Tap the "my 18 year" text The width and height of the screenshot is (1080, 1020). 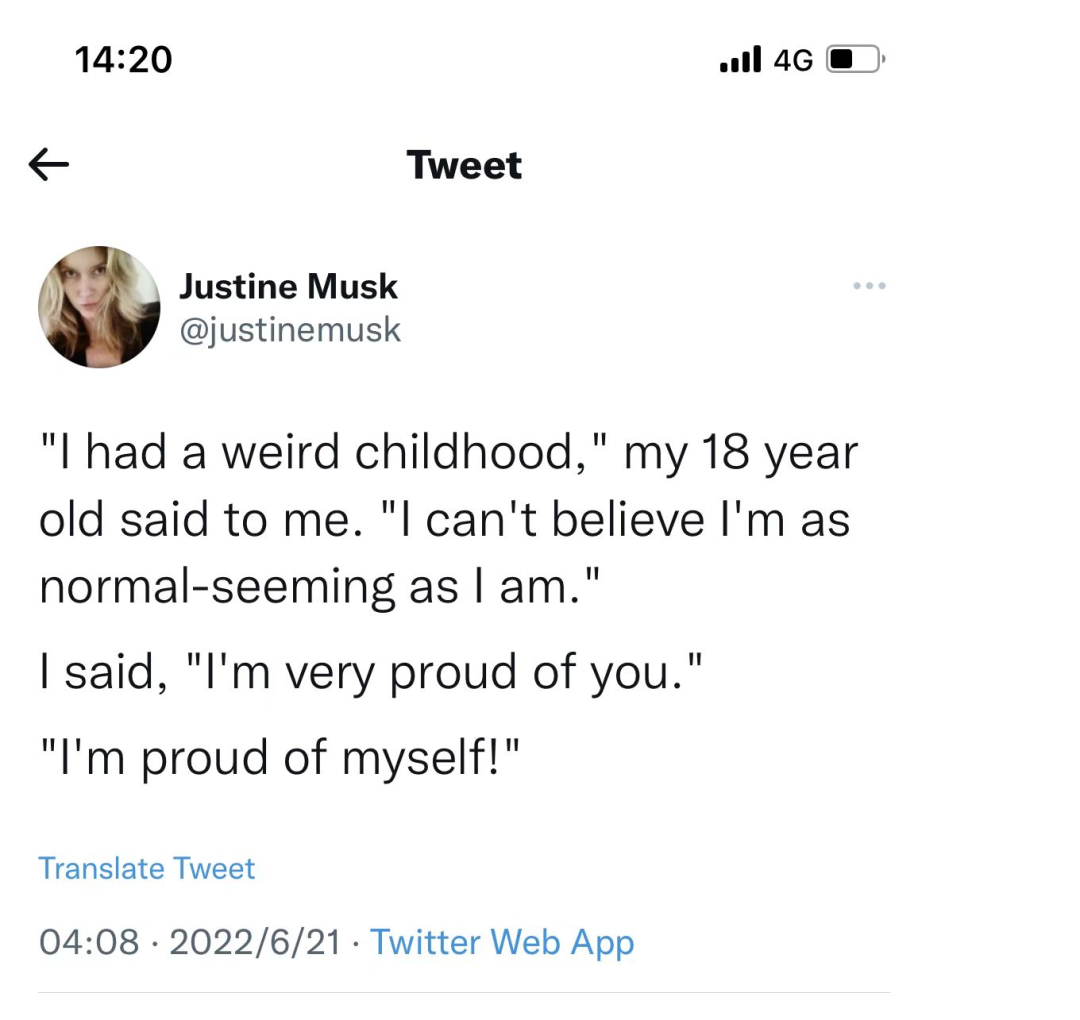[740, 454]
